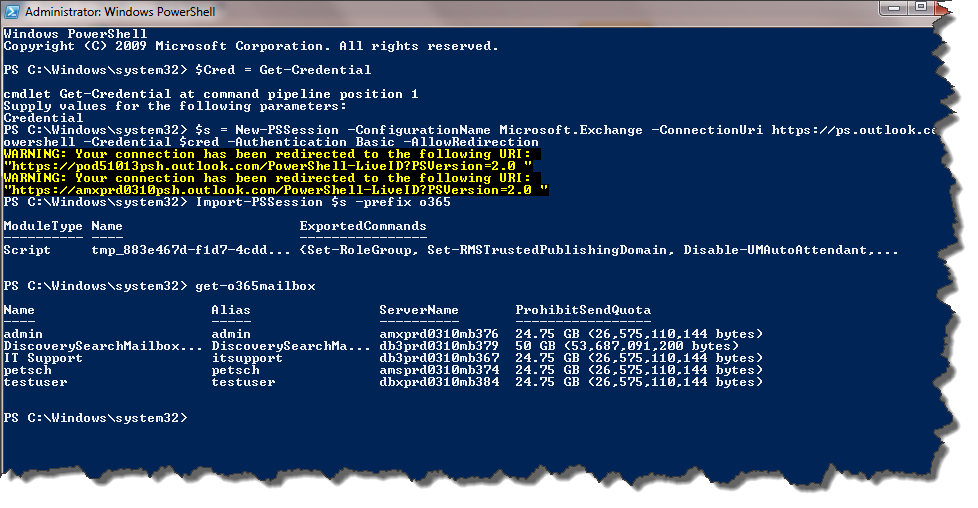Click the 'ServerName' column header

point(419,310)
